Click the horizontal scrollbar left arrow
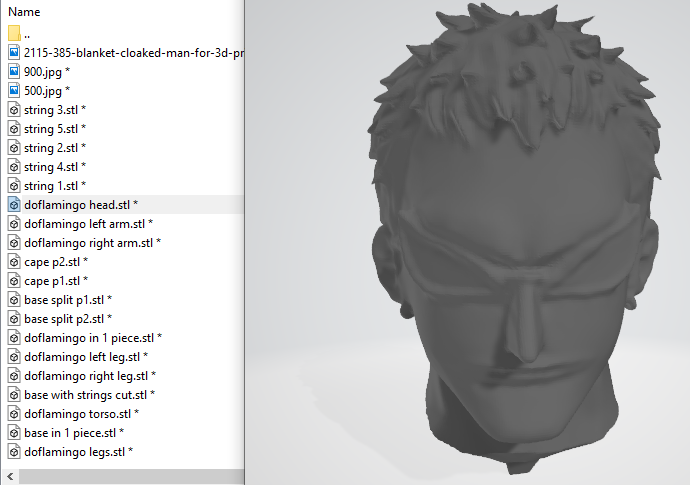Viewport: 690px width, 485px height. [x=10, y=476]
